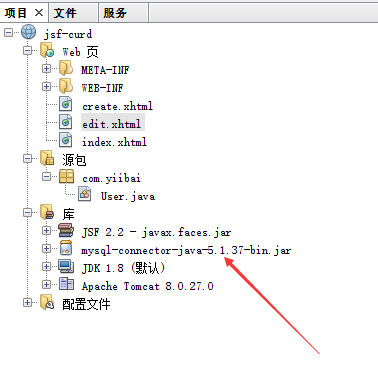This screenshot has height=372, width=378.
Task: Collapse the 库 libraries node
Action: (28, 212)
